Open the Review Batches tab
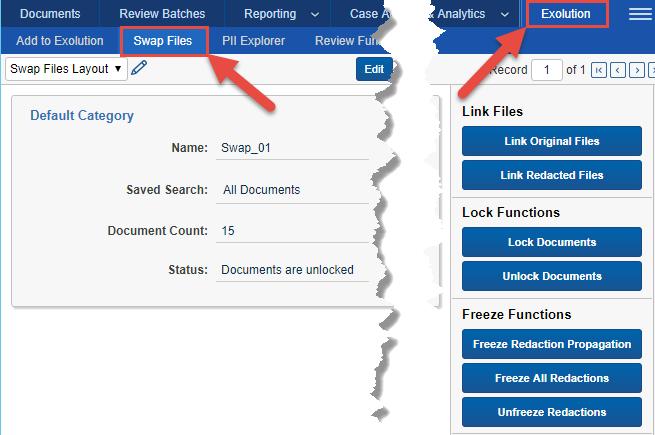 coord(162,14)
